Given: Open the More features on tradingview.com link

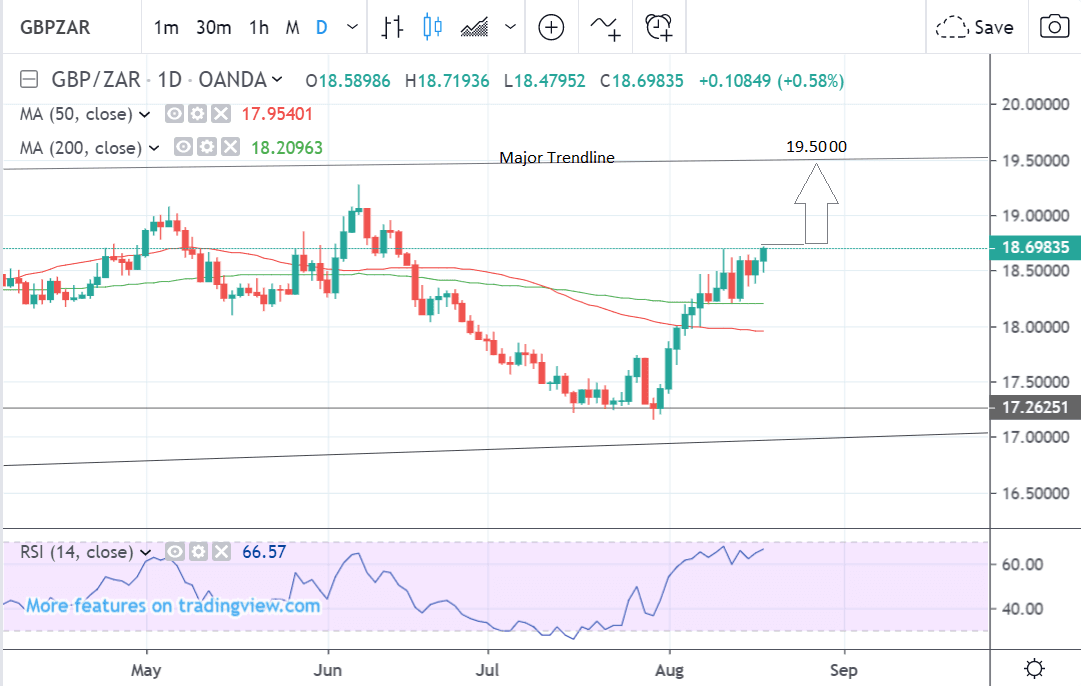Looking at the screenshot, I should [x=172, y=605].
